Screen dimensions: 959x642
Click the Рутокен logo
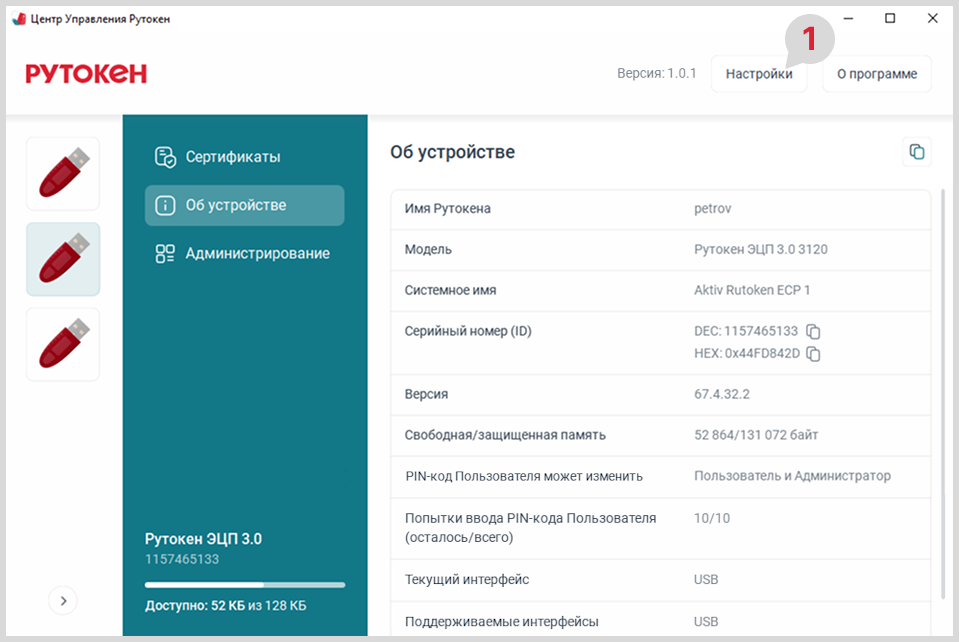pyautogui.click(x=87, y=73)
